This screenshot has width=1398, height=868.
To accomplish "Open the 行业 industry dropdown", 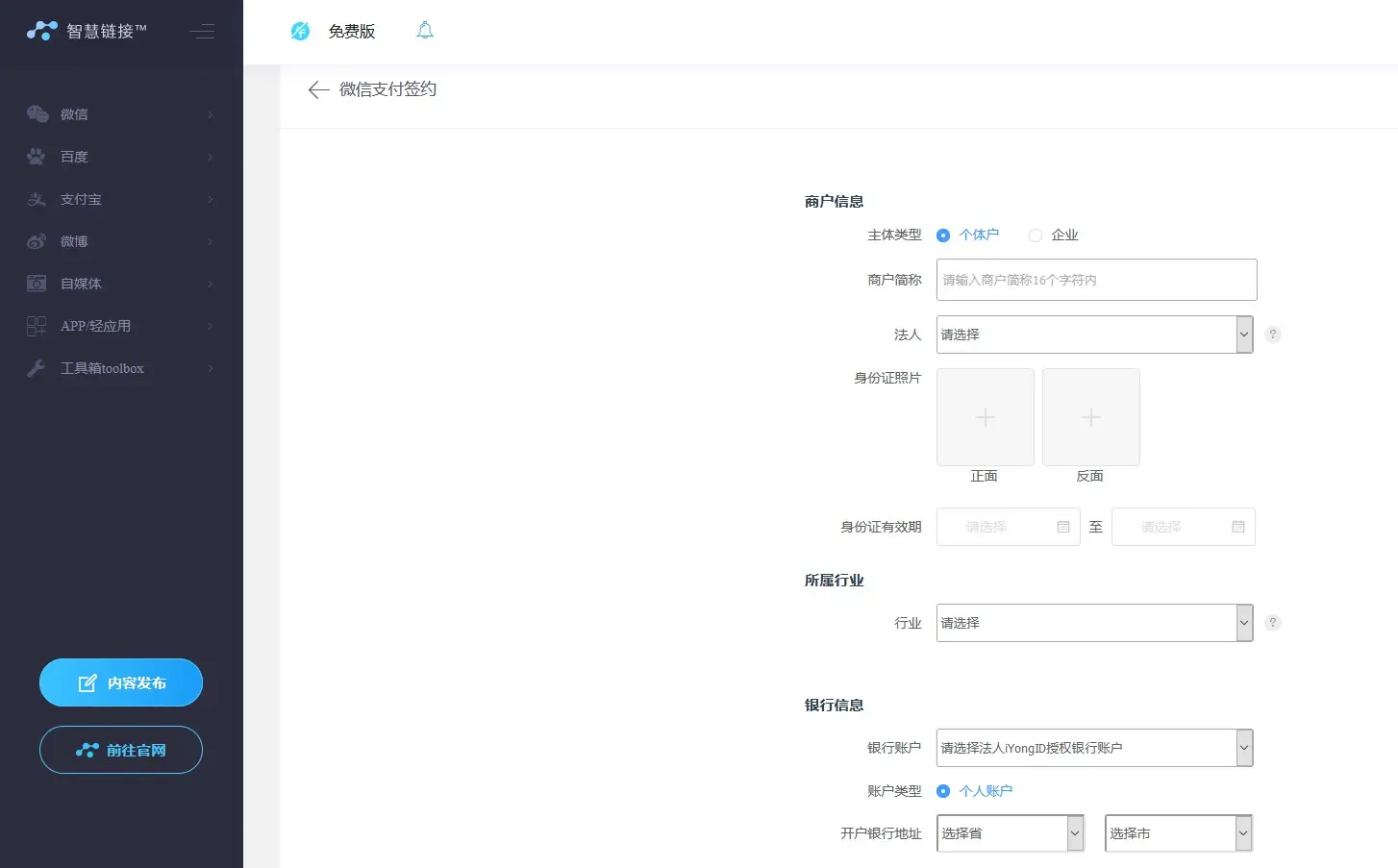I will (1094, 623).
